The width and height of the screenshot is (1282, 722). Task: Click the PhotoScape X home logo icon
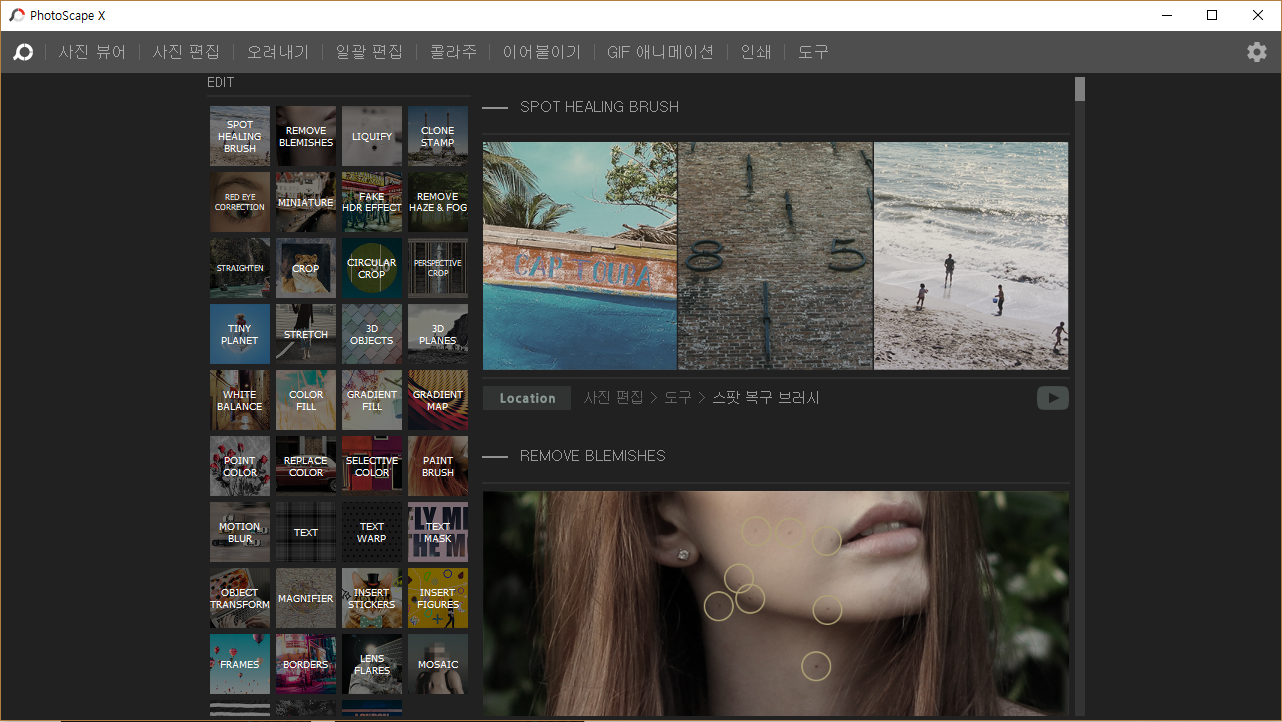coord(23,52)
